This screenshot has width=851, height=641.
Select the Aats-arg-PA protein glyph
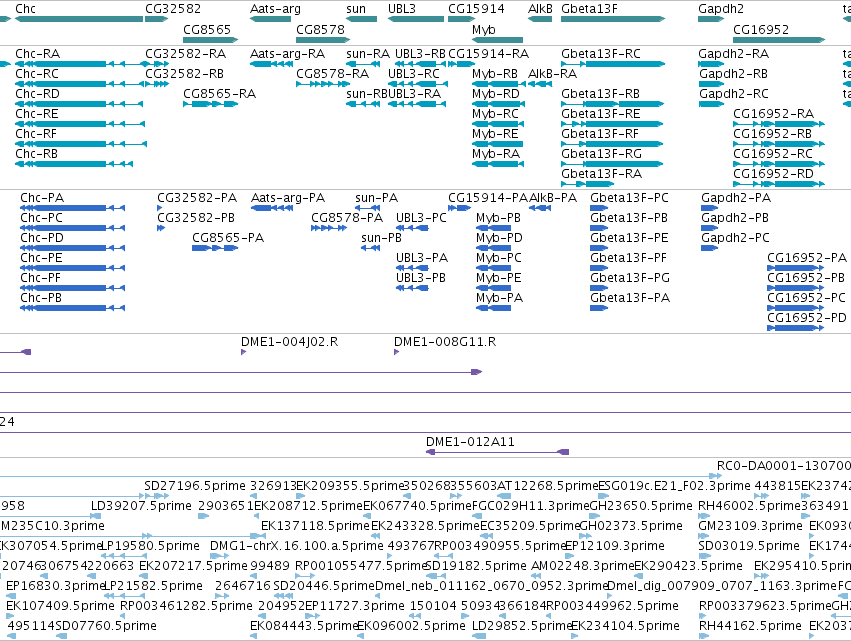point(272,208)
